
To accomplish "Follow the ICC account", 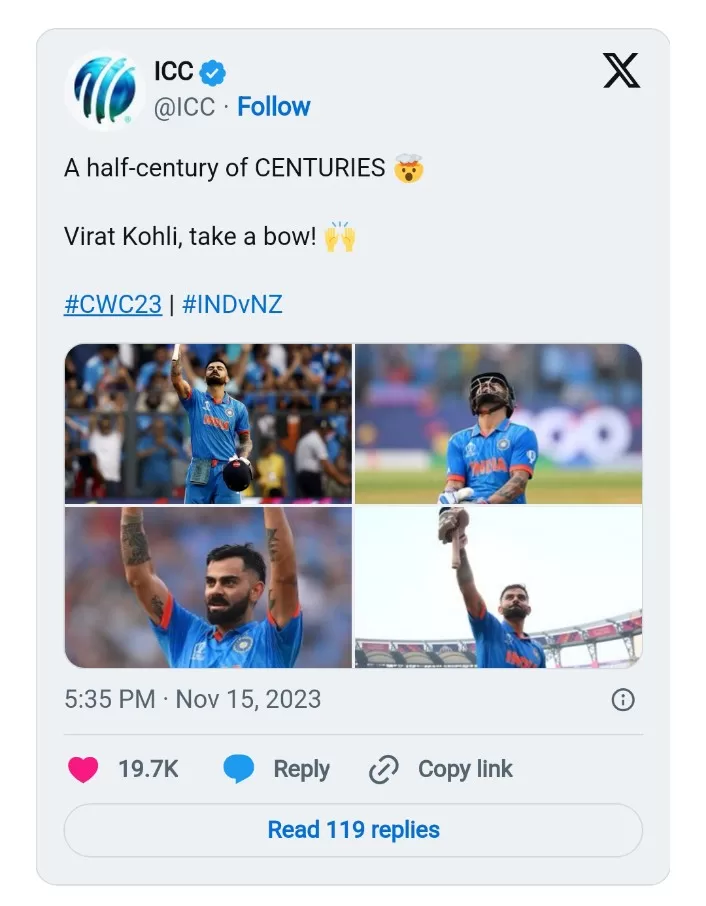I will [274, 107].
